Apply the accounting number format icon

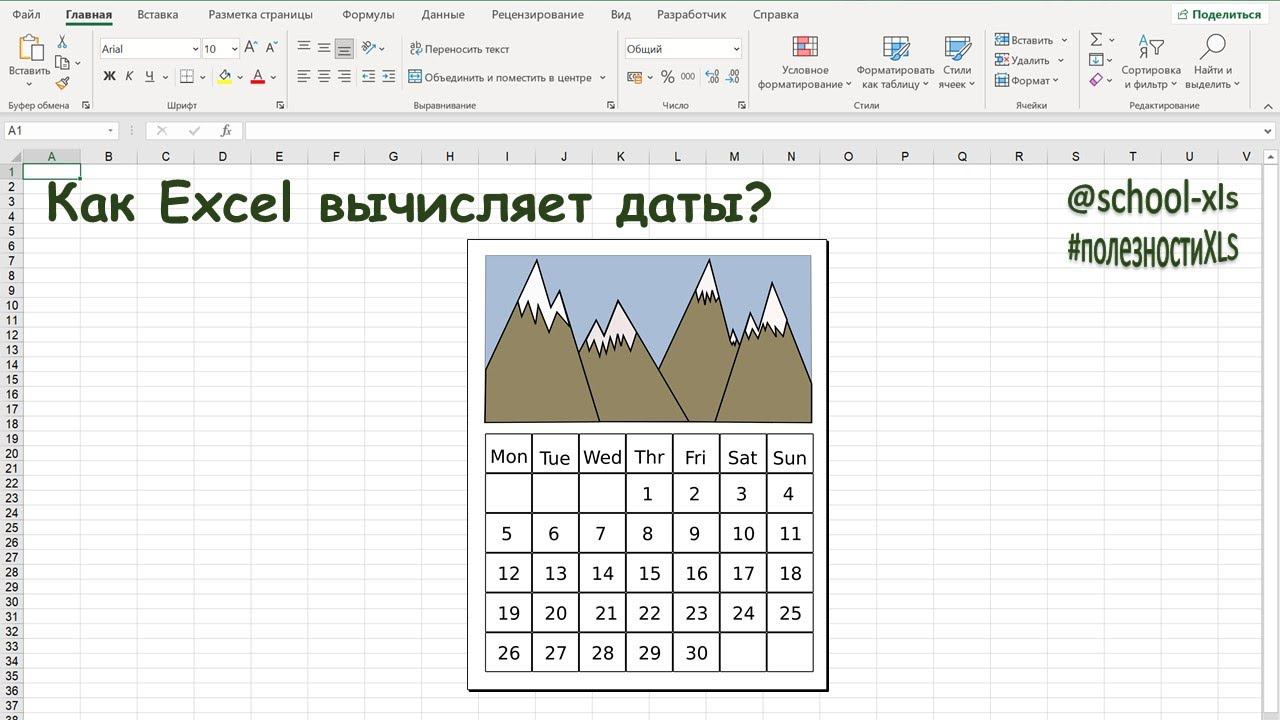(x=634, y=76)
